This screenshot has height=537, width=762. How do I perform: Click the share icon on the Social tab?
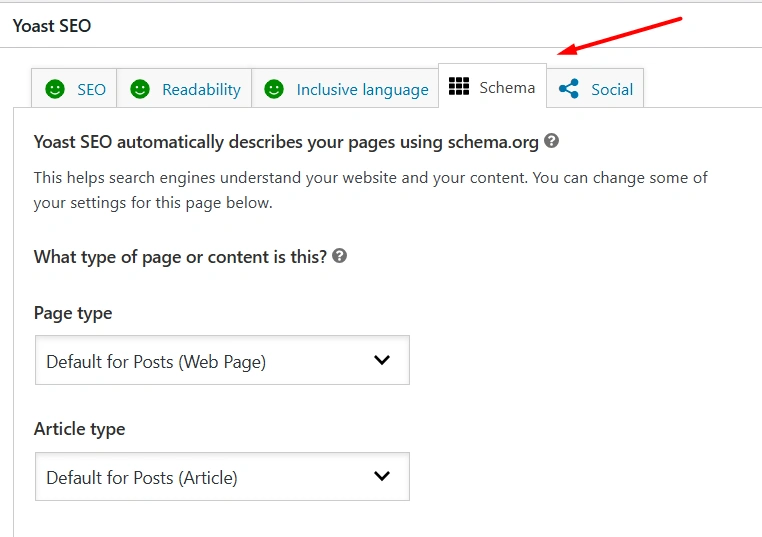pos(569,89)
